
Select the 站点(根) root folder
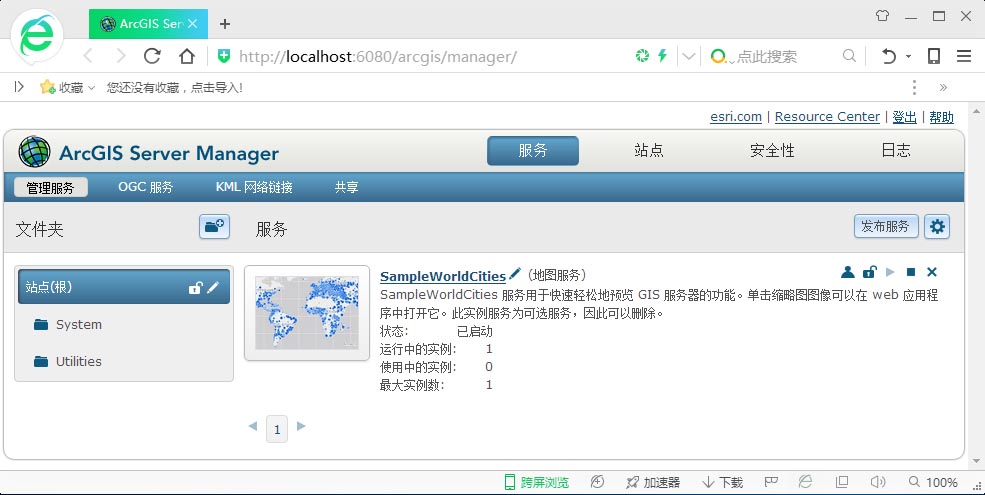point(124,287)
